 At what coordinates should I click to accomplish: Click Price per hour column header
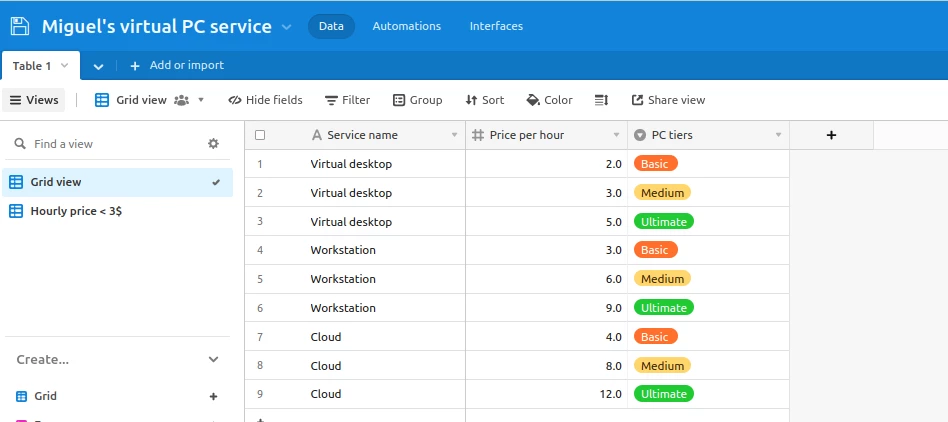coord(547,135)
